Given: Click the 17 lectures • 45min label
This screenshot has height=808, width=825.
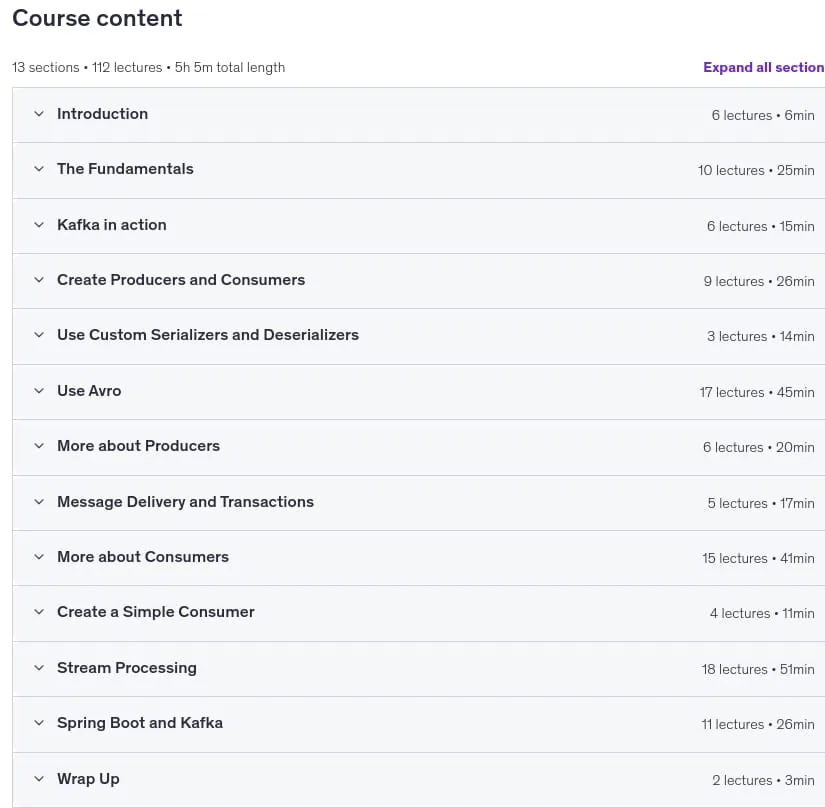Looking at the screenshot, I should point(757,392).
